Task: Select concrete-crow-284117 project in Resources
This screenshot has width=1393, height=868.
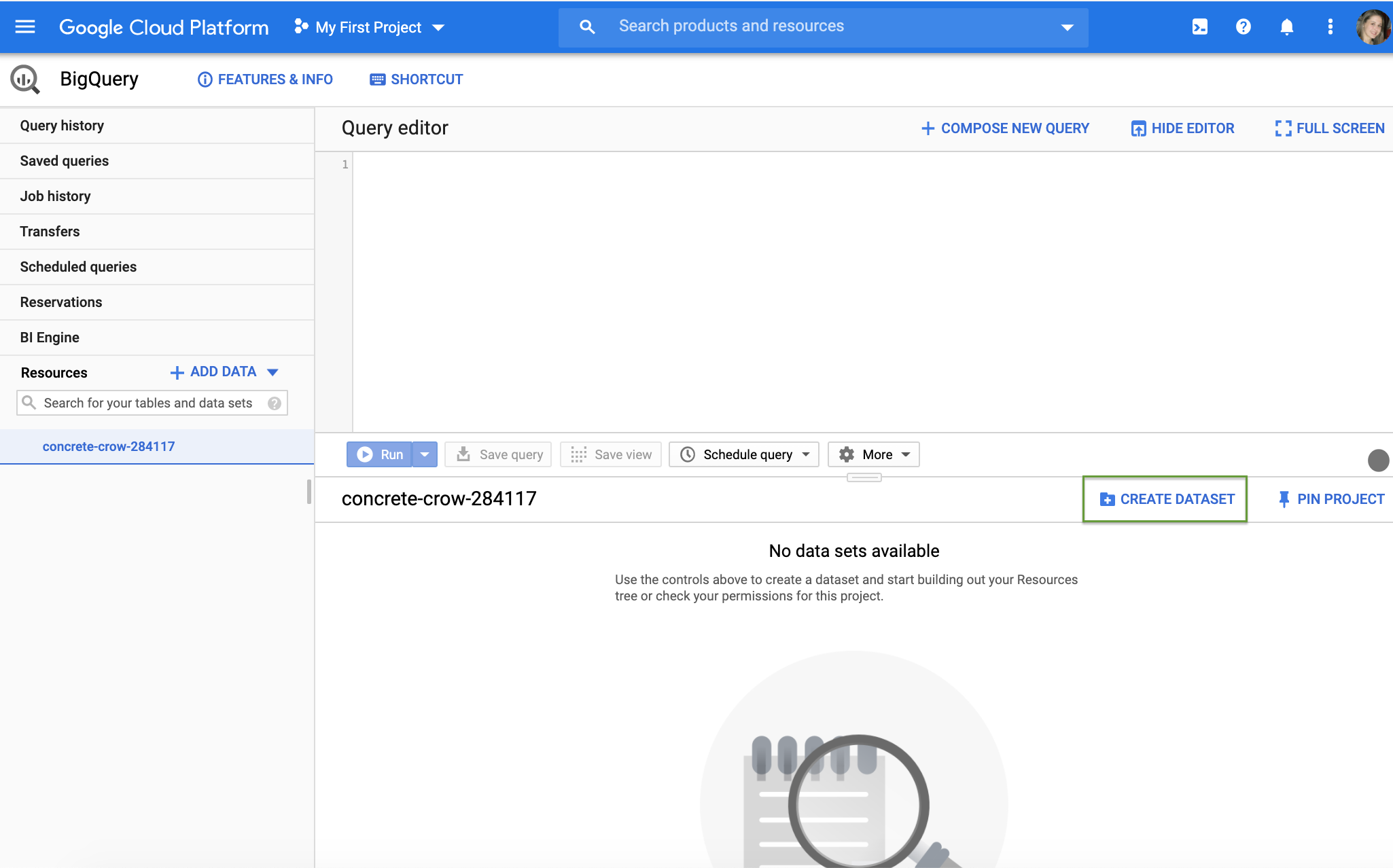Action: 157,447
